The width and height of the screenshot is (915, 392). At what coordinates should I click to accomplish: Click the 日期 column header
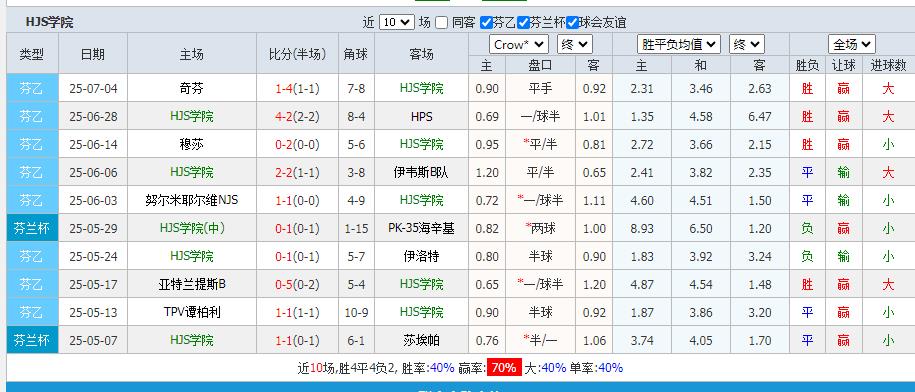pos(93,54)
